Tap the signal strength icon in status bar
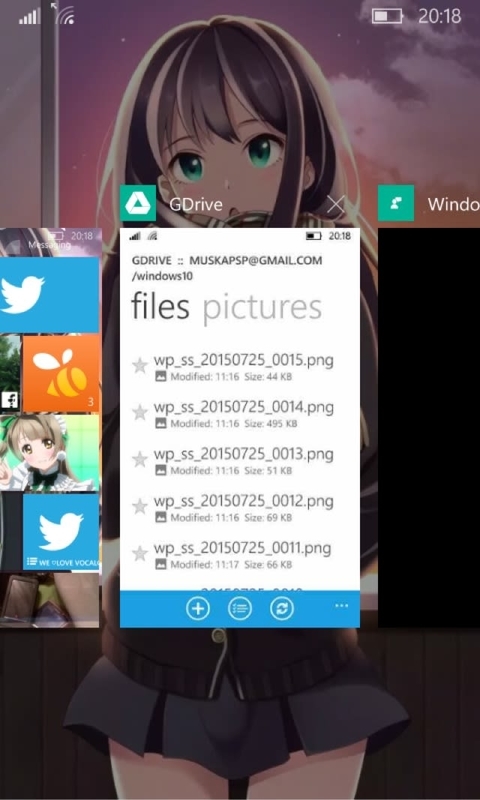 click(x=30, y=17)
